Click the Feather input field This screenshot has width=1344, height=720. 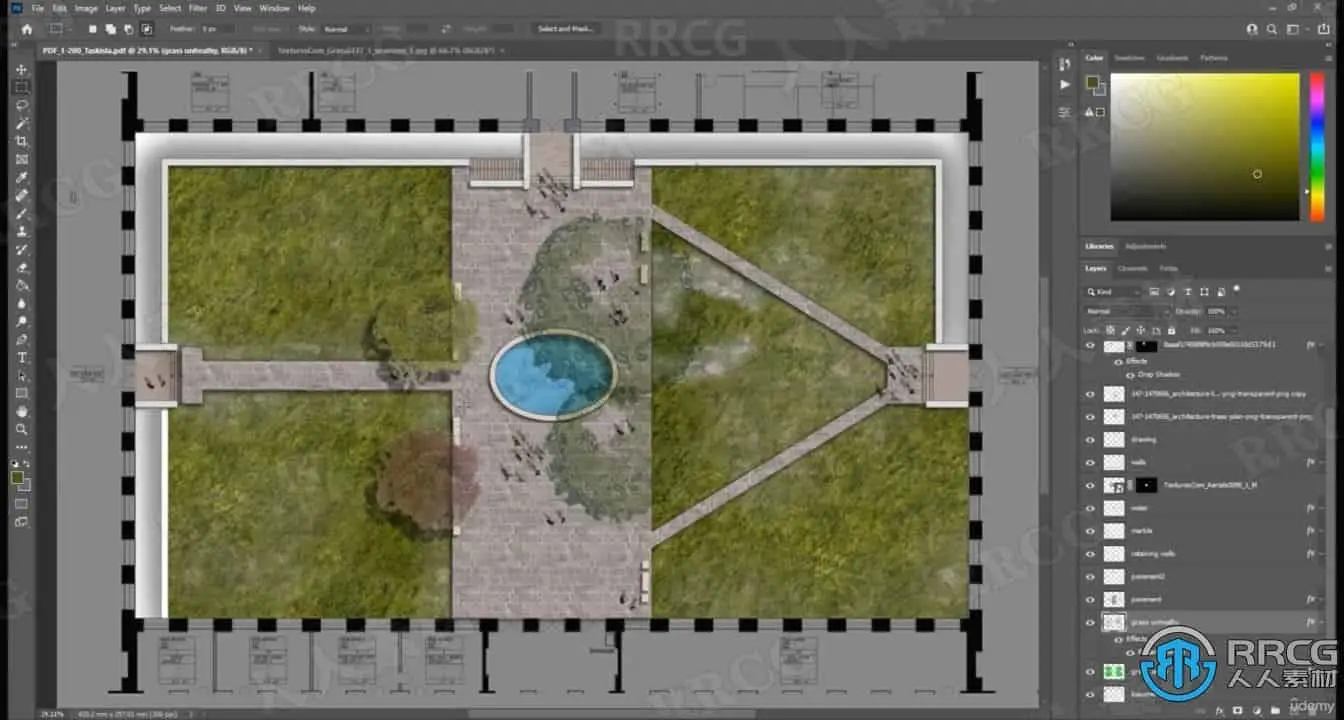pyautogui.click(x=218, y=29)
